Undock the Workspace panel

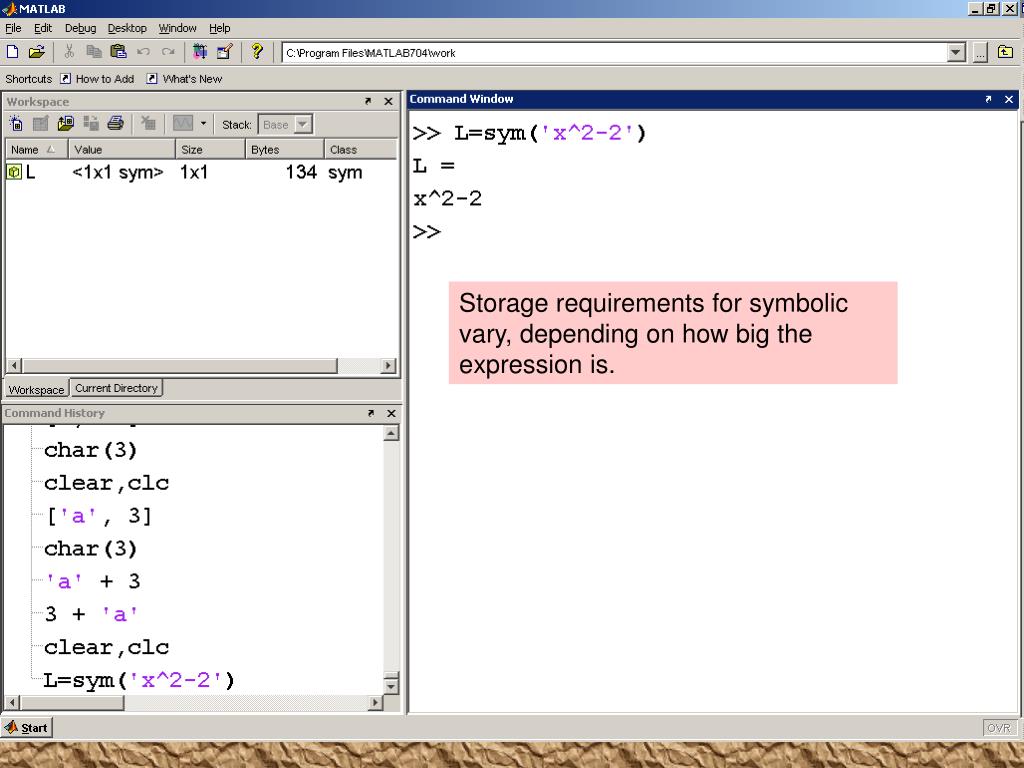pos(368,101)
